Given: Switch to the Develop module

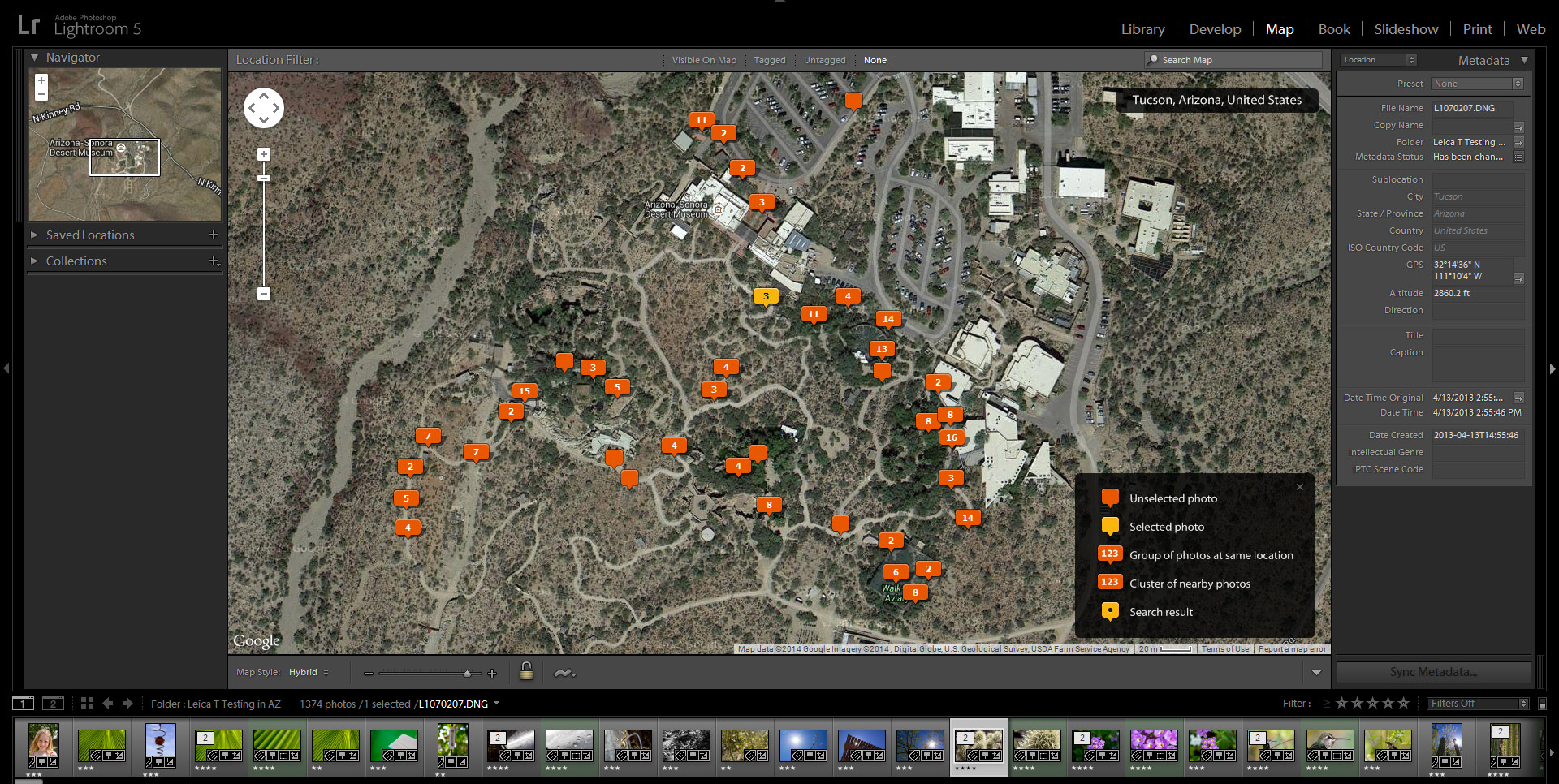Looking at the screenshot, I should [1215, 29].
